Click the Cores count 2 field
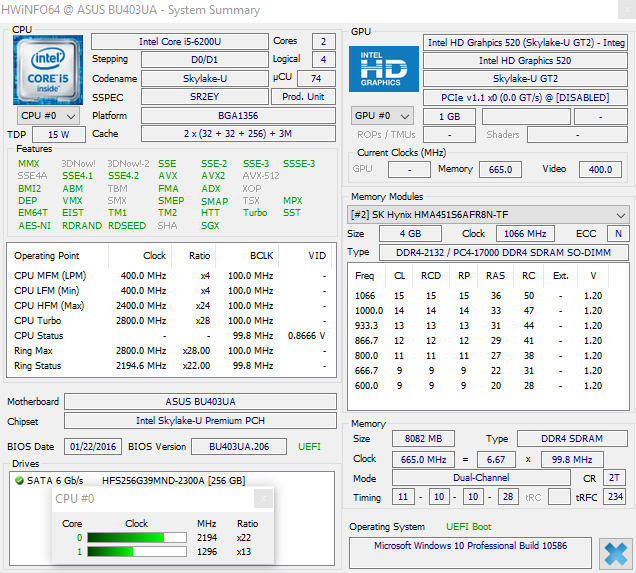This screenshot has width=636, height=573. pos(323,42)
